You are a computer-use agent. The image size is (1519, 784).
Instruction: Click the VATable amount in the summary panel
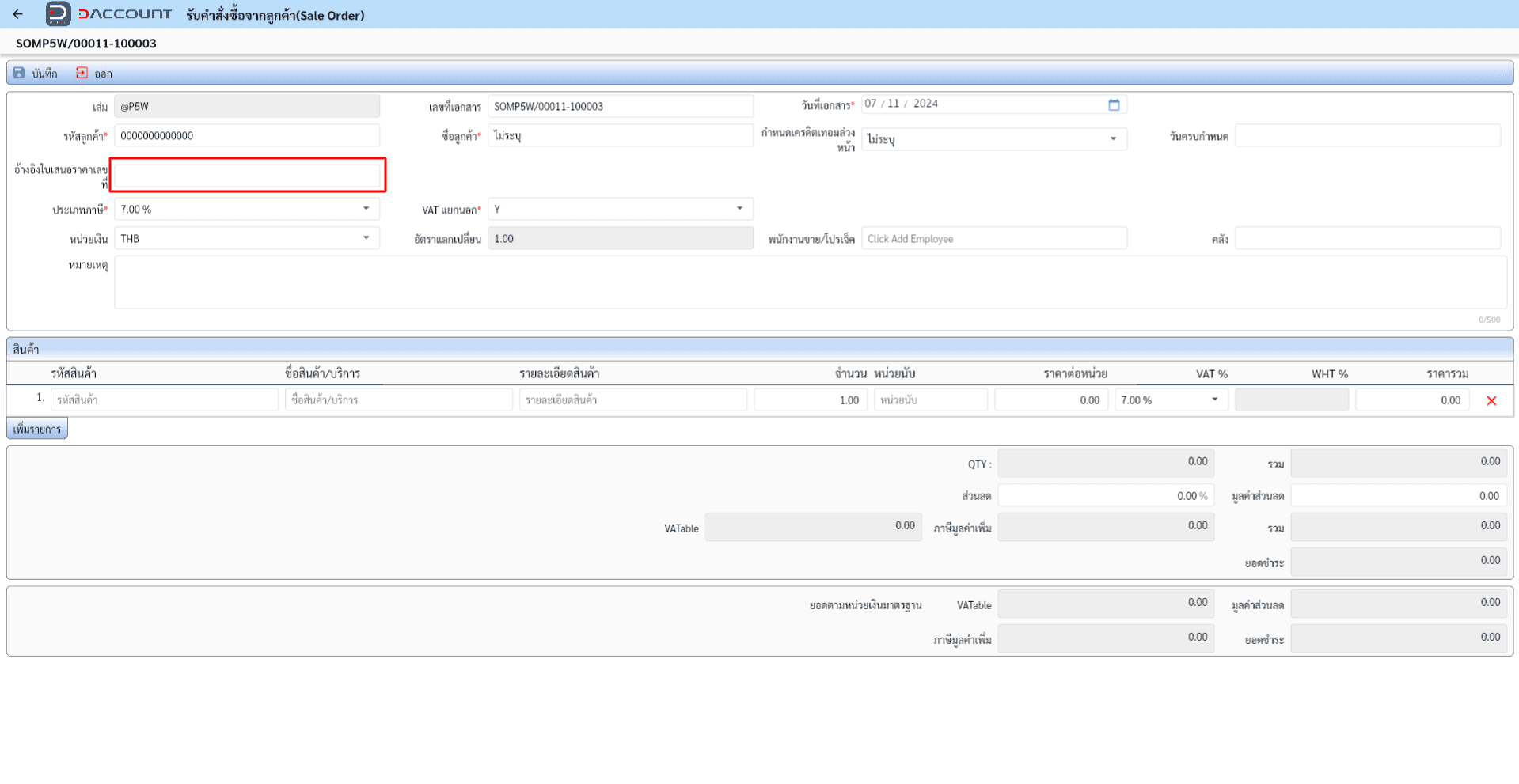coord(813,527)
